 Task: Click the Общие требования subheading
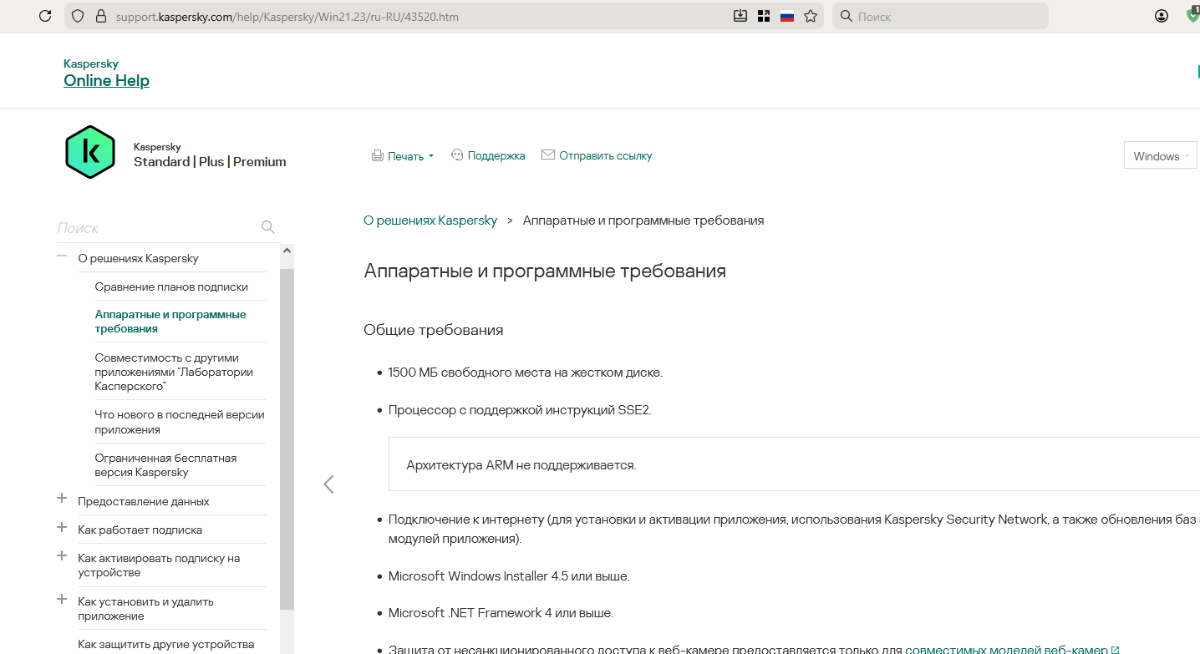pyautogui.click(x=434, y=330)
